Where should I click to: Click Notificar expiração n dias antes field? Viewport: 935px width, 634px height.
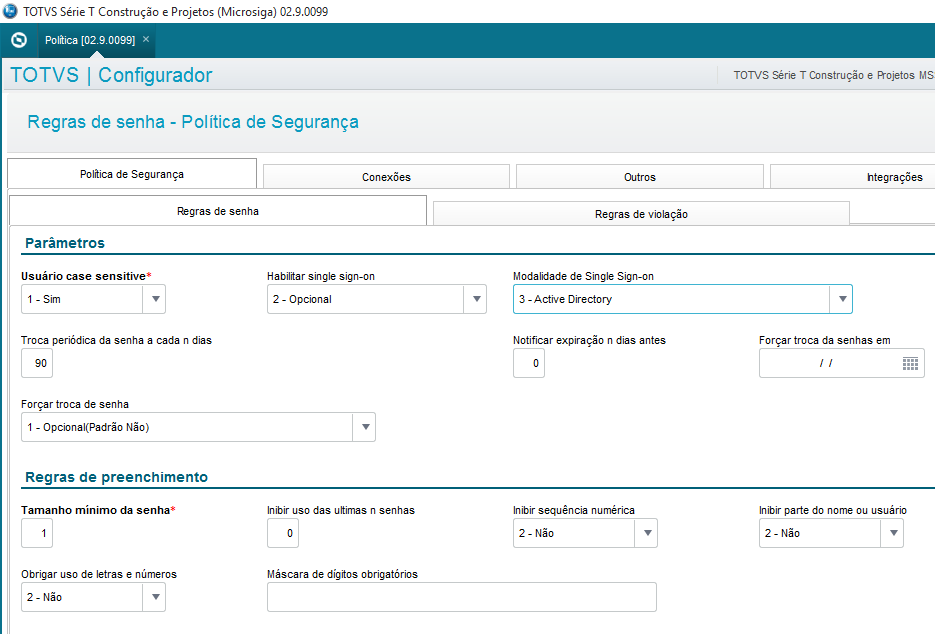529,363
